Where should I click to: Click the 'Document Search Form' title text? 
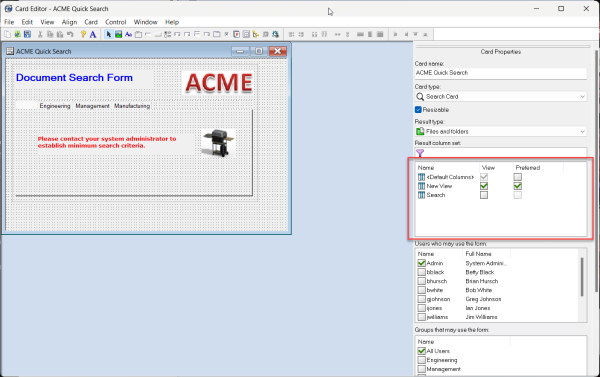(74, 78)
